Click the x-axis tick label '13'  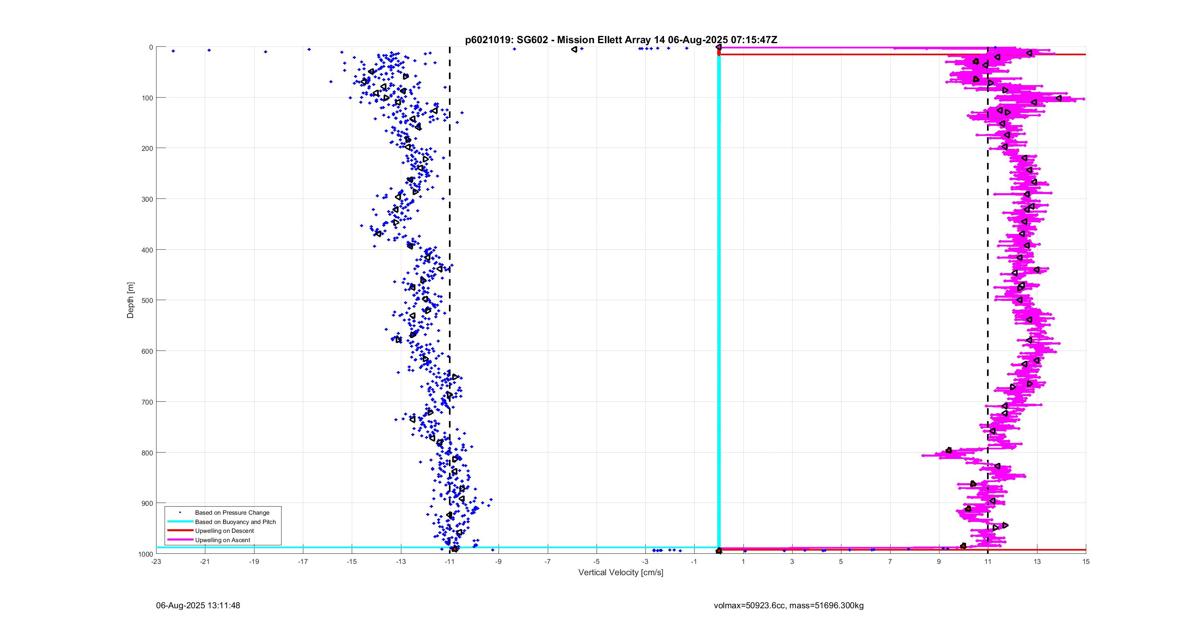tap(1037, 561)
